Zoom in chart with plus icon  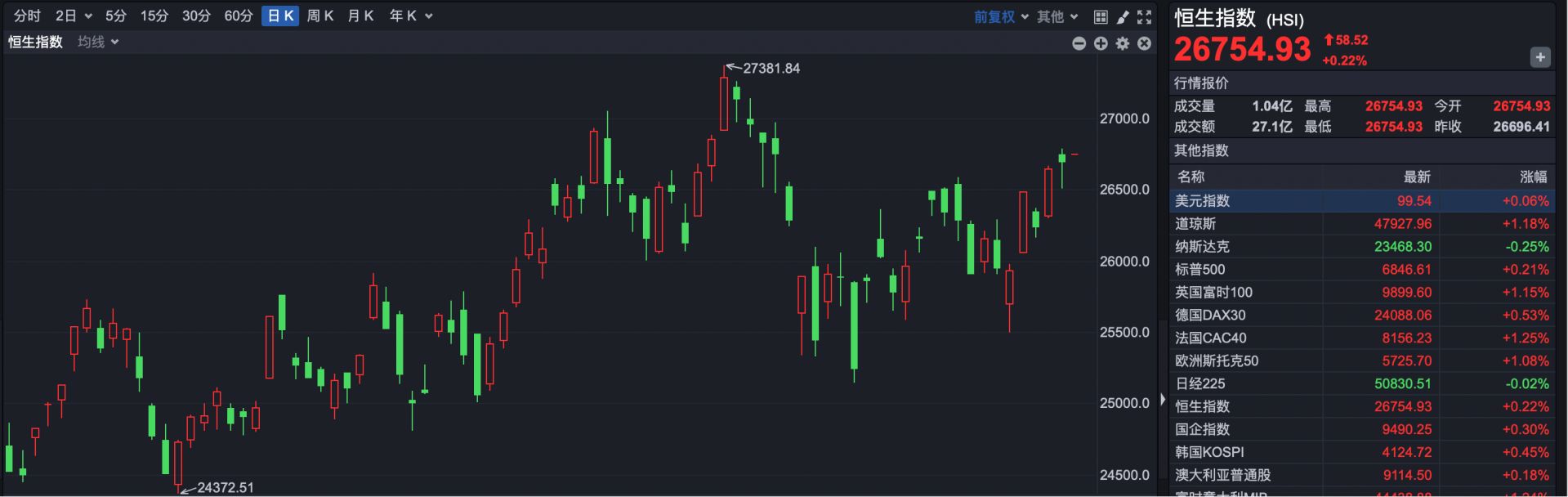point(1101,43)
